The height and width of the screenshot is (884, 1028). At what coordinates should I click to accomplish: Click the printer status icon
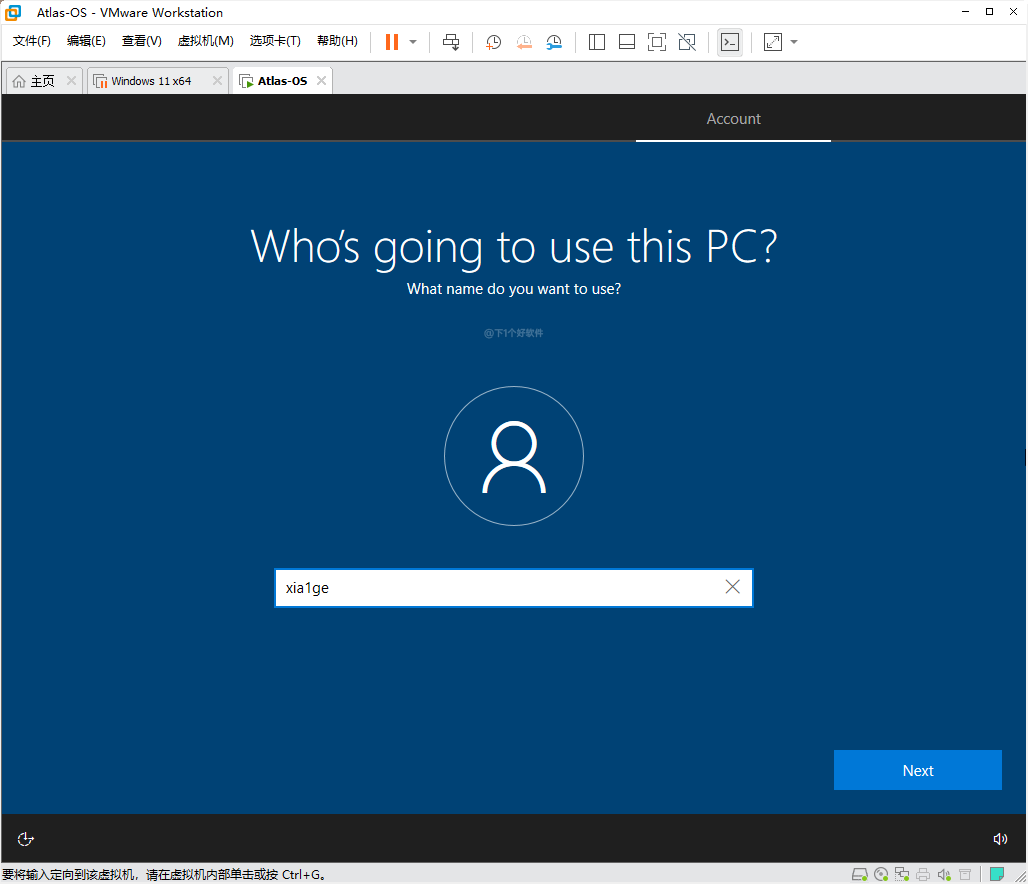point(923,874)
